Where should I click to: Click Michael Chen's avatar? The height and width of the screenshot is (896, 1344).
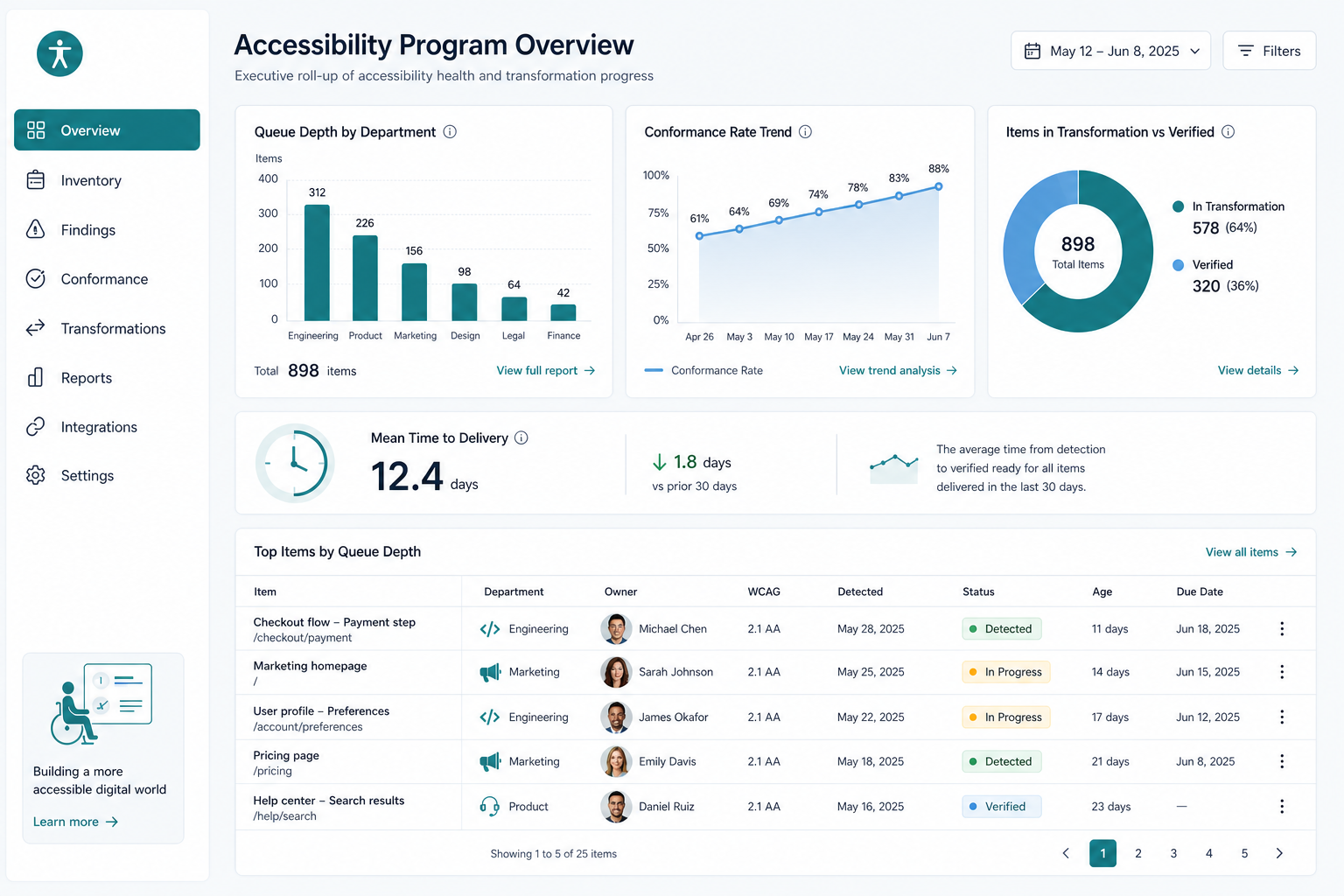(x=616, y=629)
